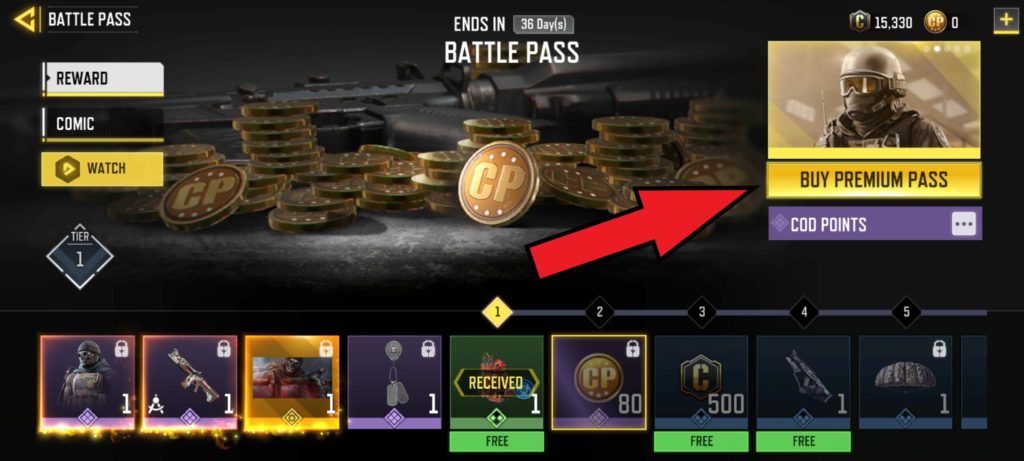This screenshot has width=1024, height=461.
Task: Open the COD Points three-dots menu
Action: pyautogui.click(x=964, y=224)
